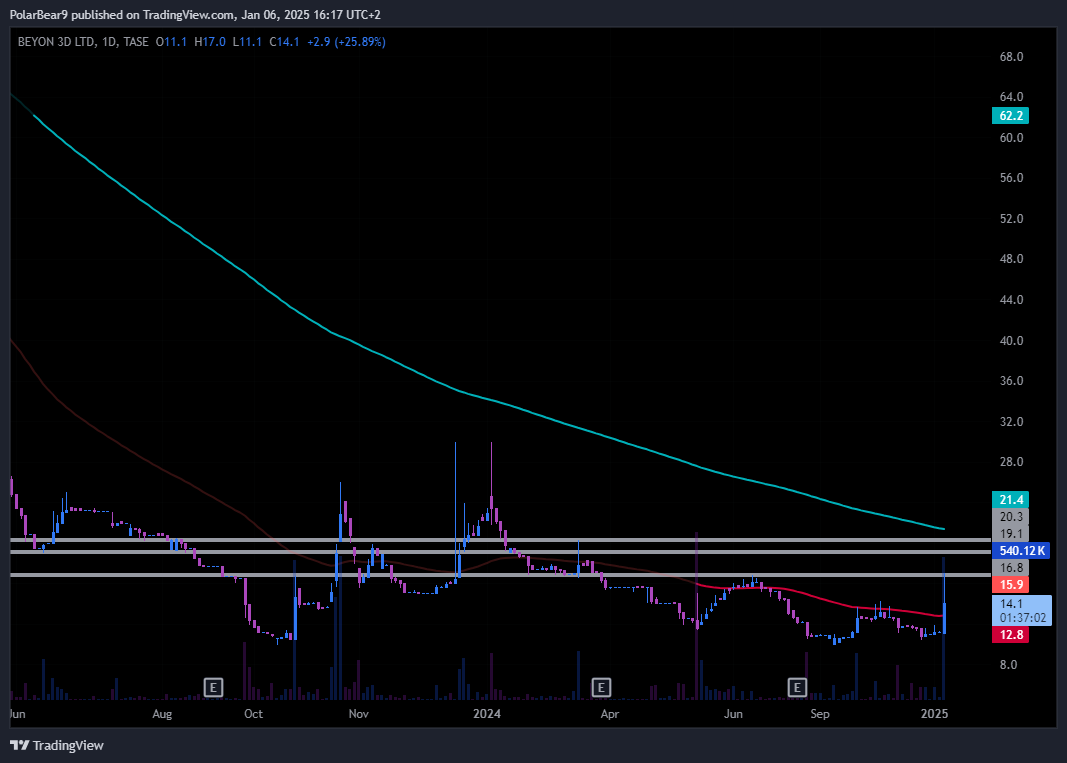The image size is (1067, 763).
Task: Click the red 12.8 price label
Action: pos(1012,635)
